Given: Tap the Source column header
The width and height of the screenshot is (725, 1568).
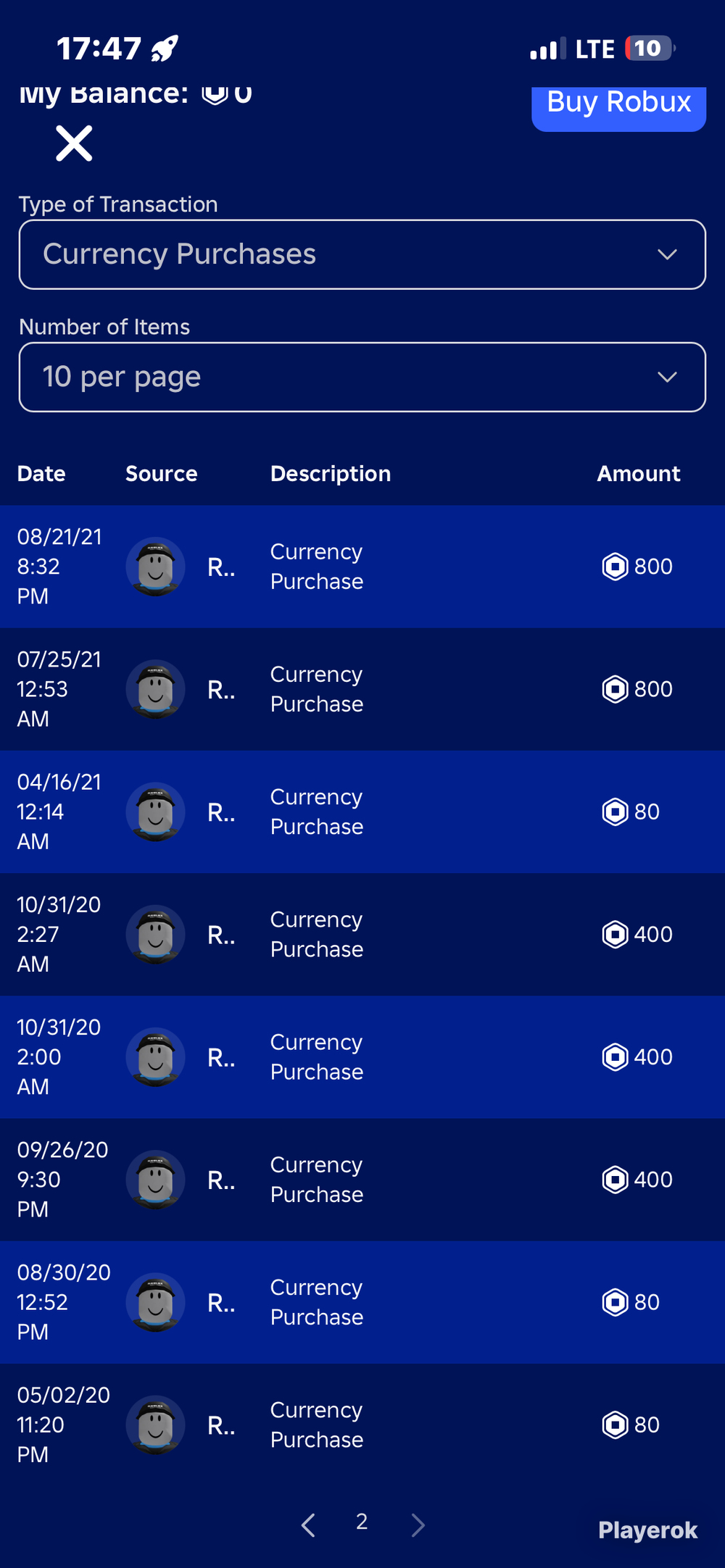Looking at the screenshot, I should (162, 474).
